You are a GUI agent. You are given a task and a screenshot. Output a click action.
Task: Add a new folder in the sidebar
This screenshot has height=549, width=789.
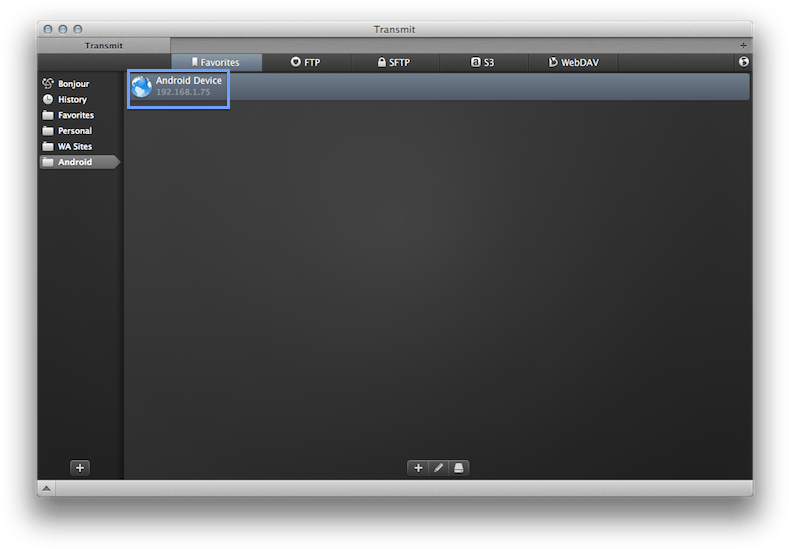[80, 468]
